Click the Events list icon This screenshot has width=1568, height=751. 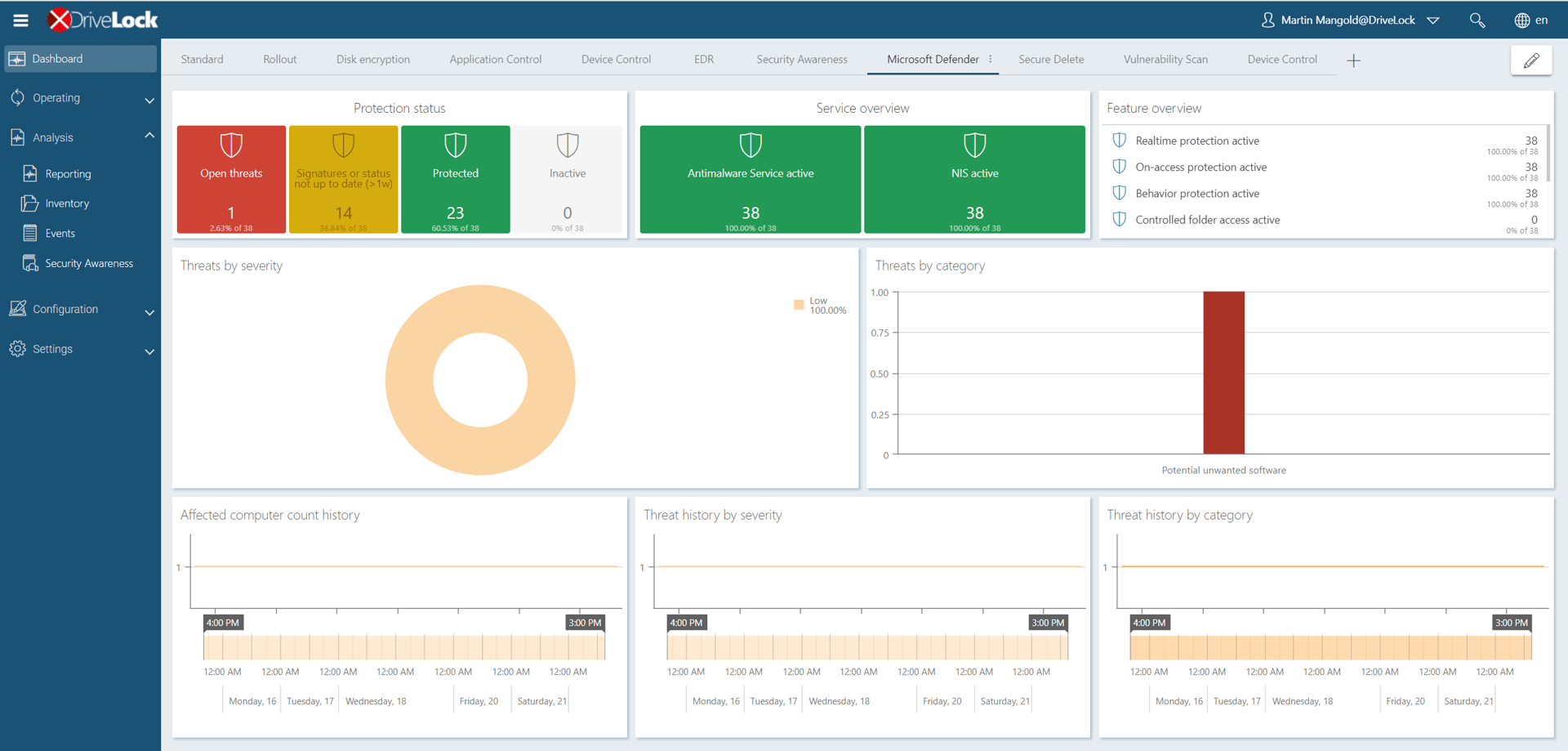(30, 233)
